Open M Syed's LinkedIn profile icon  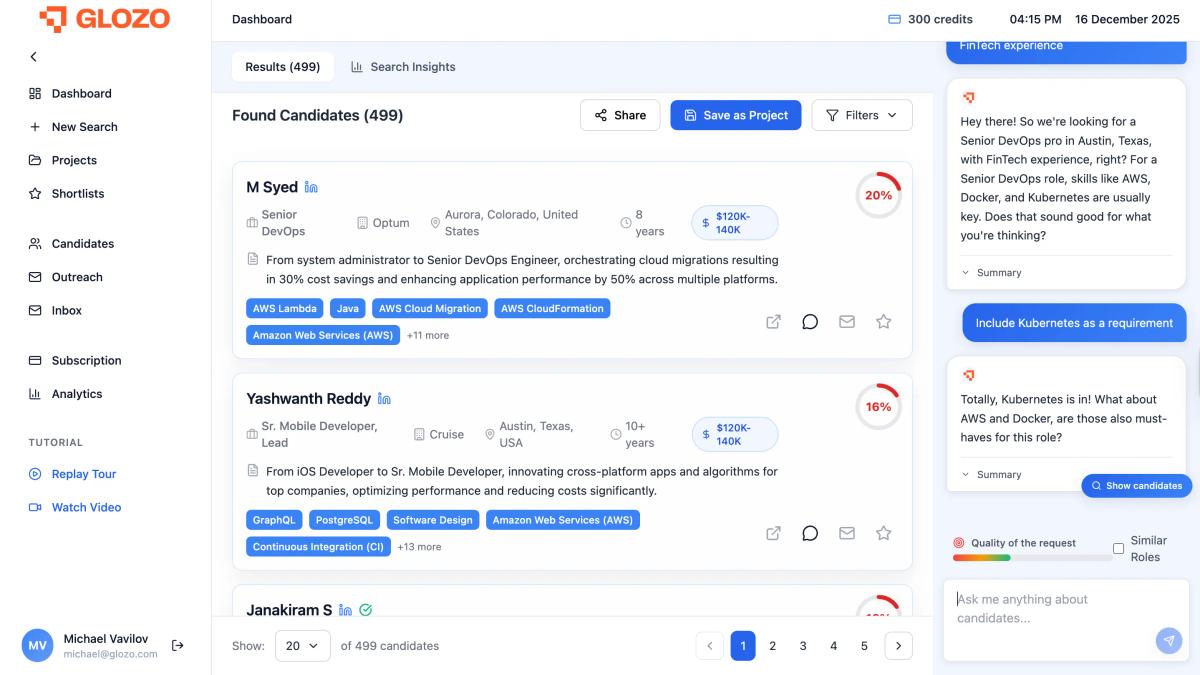(310, 187)
